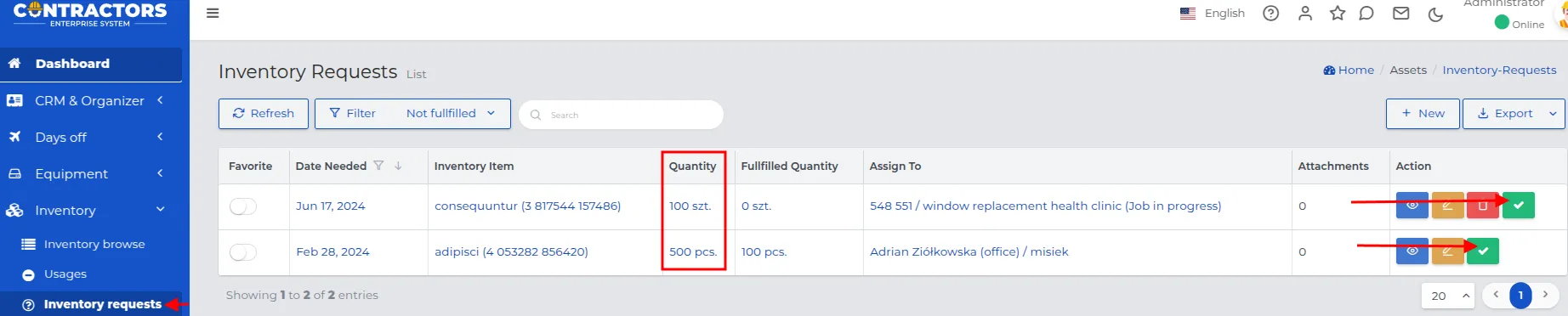Expand the Export options arrow
Screen dimensions: 1568x316
tap(1553, 114)
